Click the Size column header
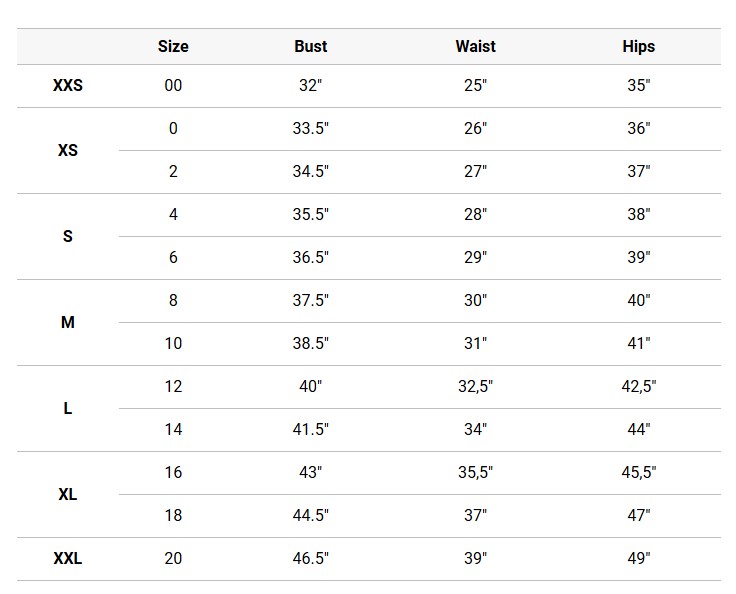 click(173, 46)
